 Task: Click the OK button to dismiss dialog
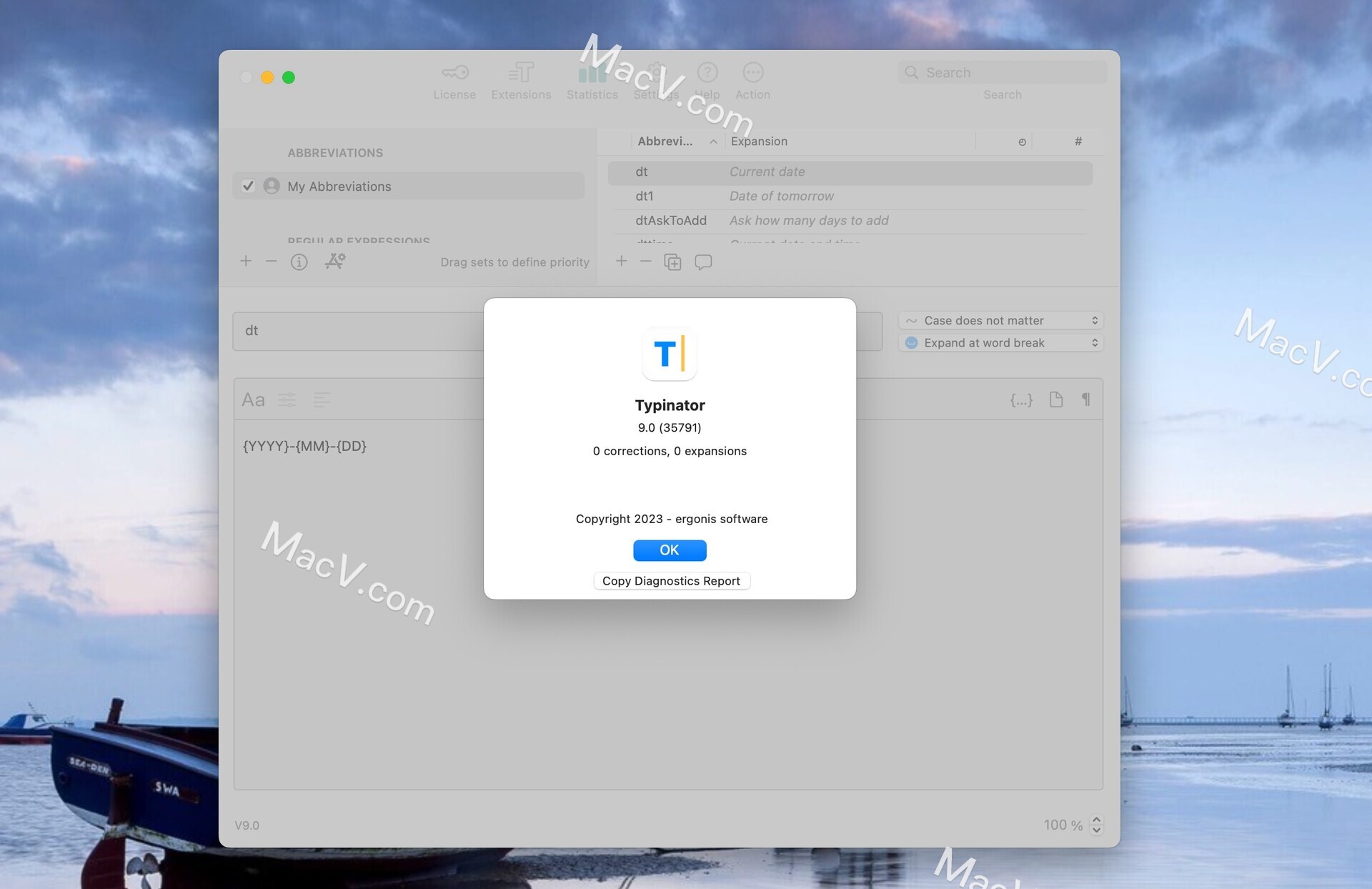coord(669,549)
